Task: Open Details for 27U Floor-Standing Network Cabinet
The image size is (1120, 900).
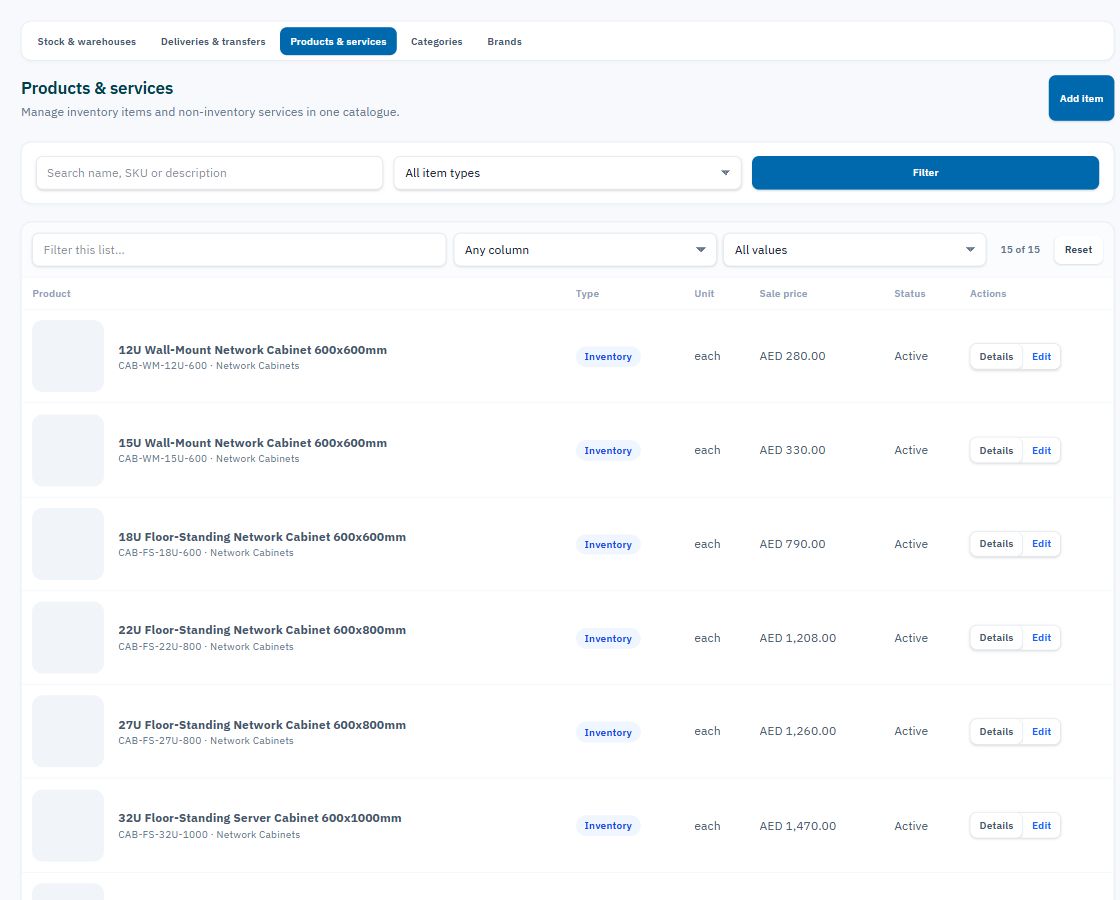Action: point(996,731)
